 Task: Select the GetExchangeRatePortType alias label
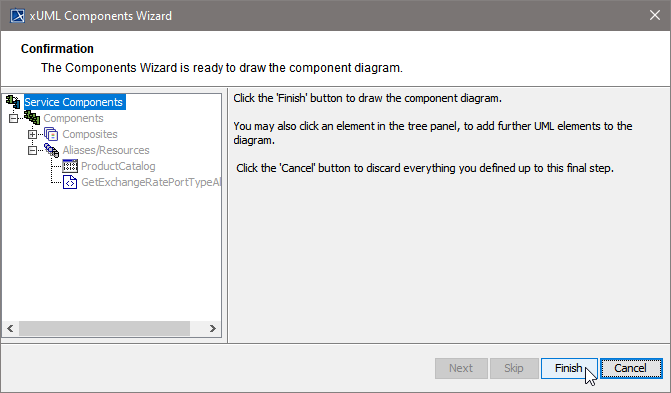[x=151, y=182]
